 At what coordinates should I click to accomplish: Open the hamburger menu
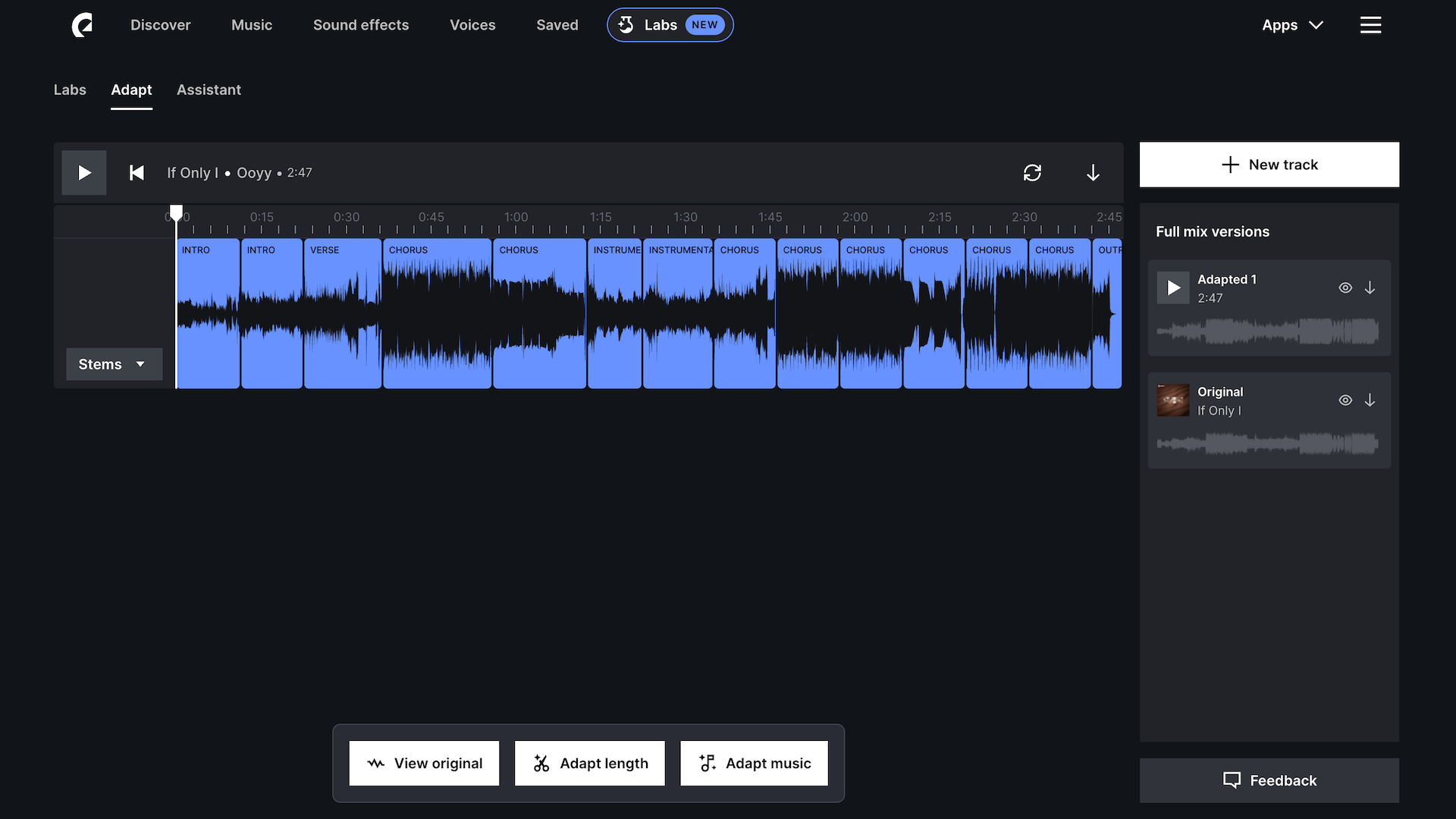click(x=1370, y=25)
